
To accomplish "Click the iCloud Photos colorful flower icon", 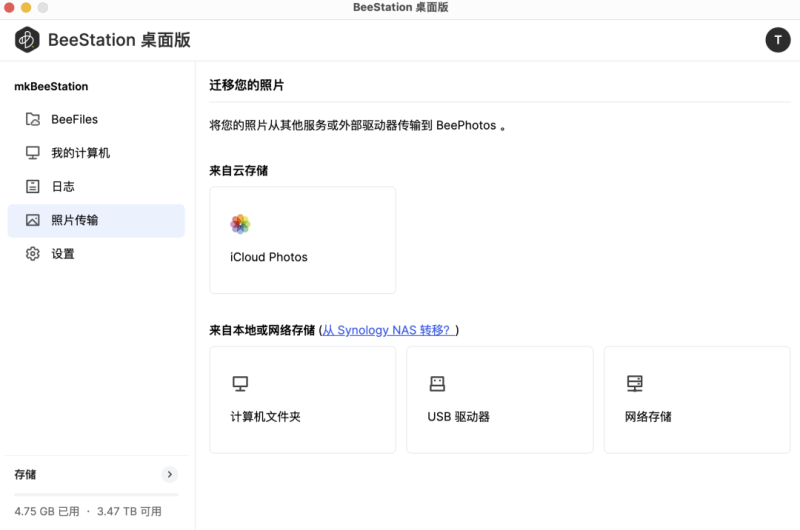I will [x=240, y=224].
